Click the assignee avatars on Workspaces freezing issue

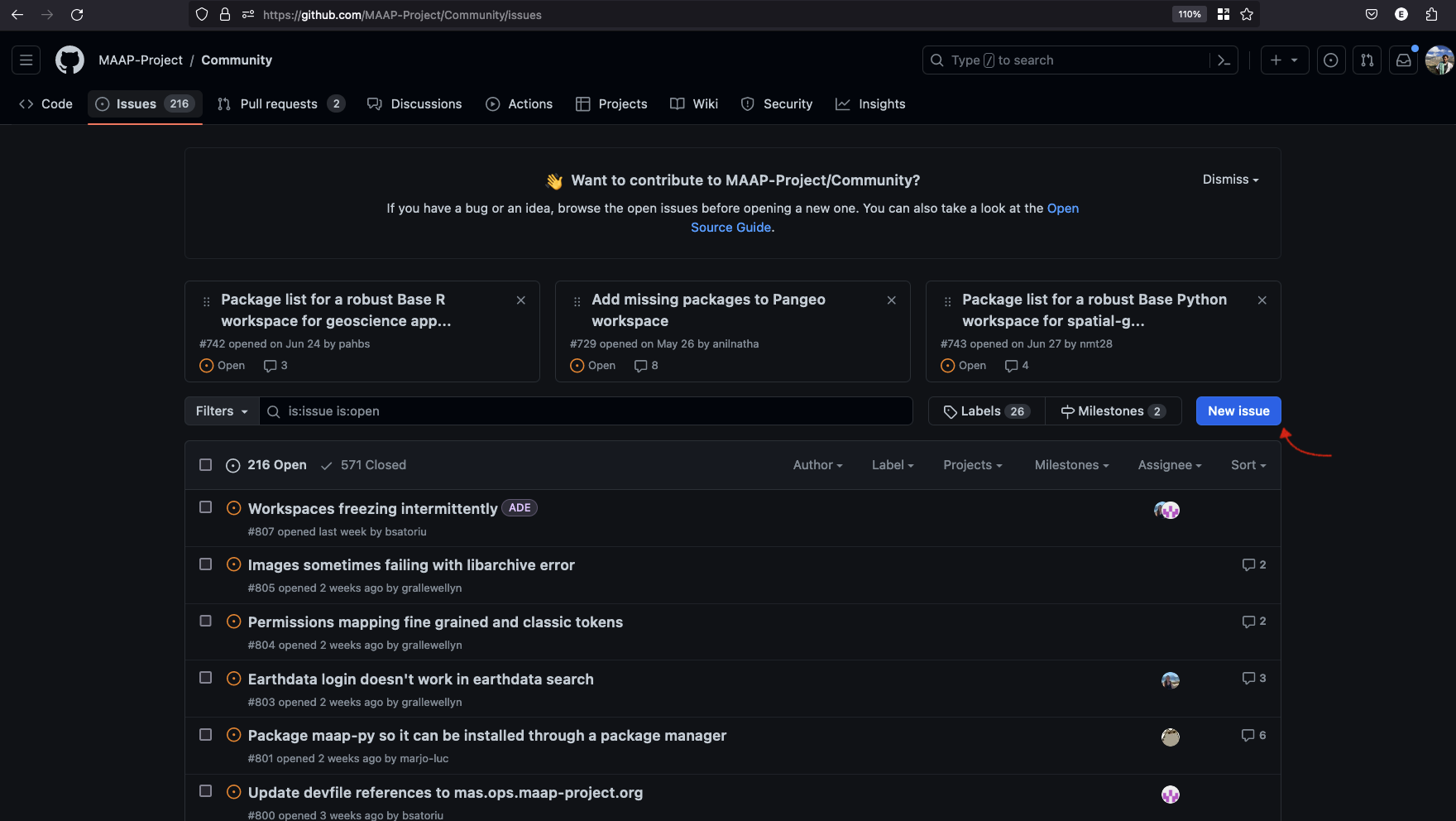[1167, 511]
